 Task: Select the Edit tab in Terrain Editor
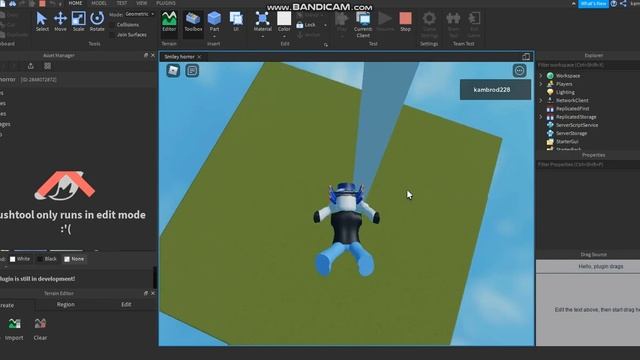coord(126,304)
